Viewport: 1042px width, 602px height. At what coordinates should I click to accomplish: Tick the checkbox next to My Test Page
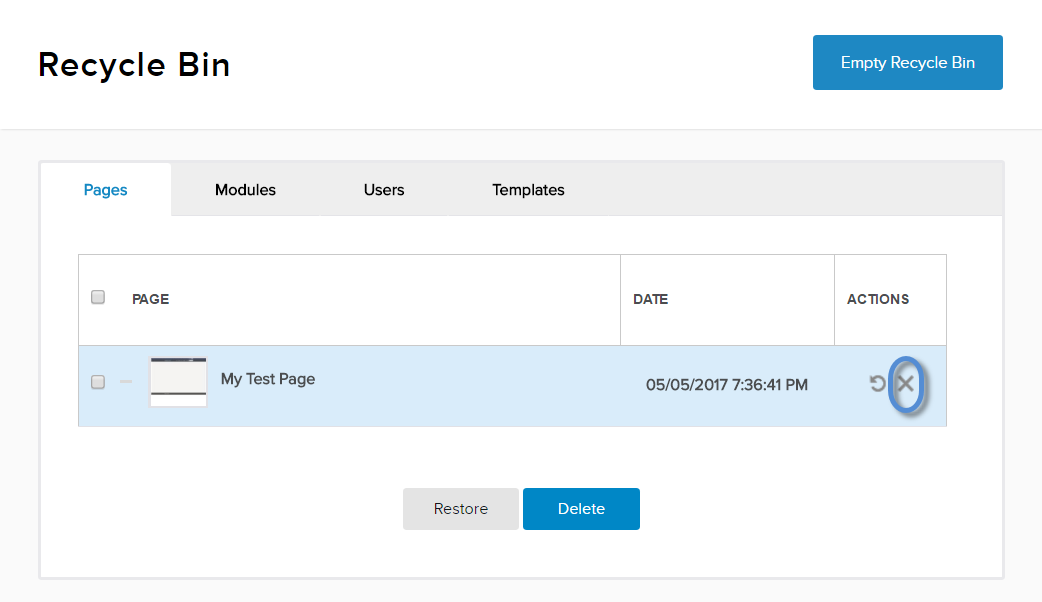[98, 382]
